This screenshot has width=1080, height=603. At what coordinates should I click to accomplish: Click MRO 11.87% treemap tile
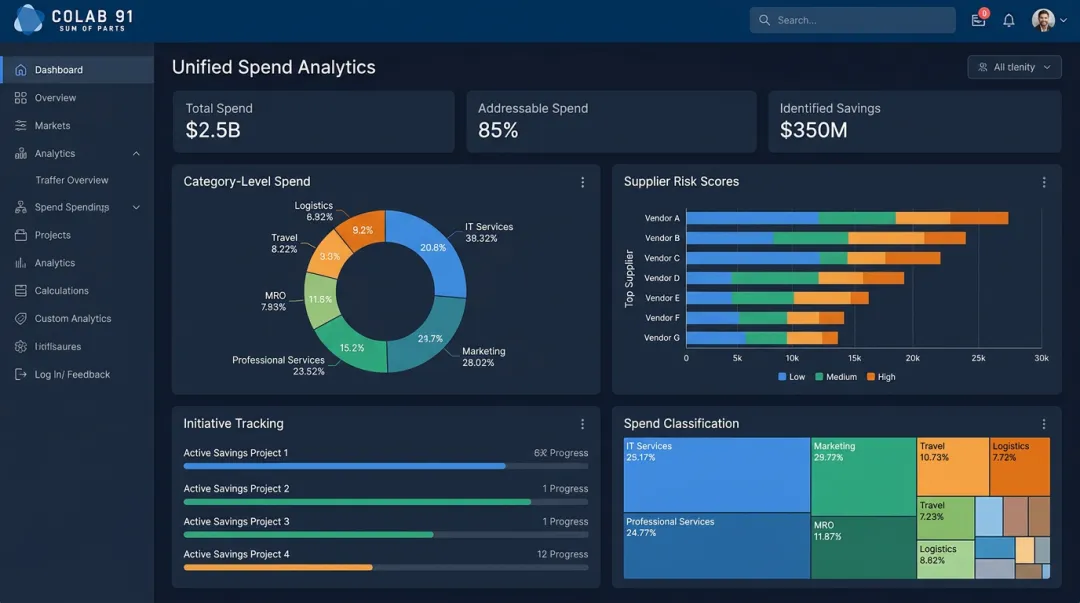pos(864,548)
